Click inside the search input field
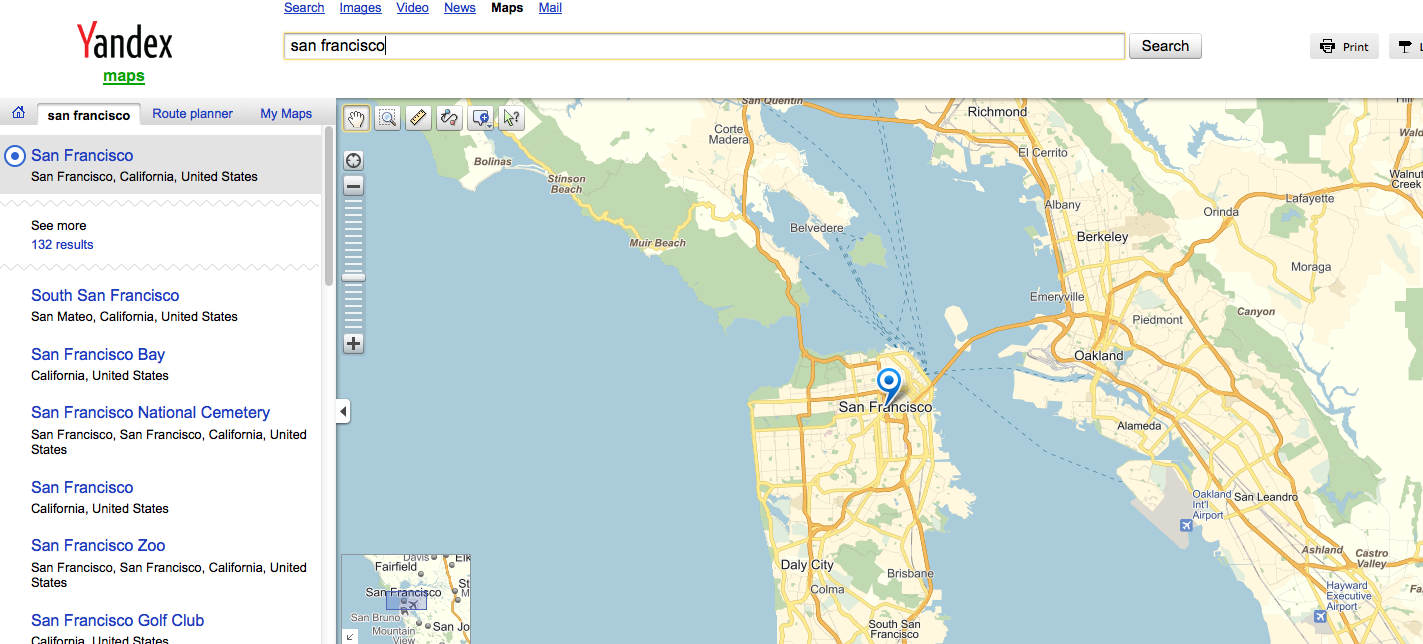The image size is (1423, 644). click(700, 45)
